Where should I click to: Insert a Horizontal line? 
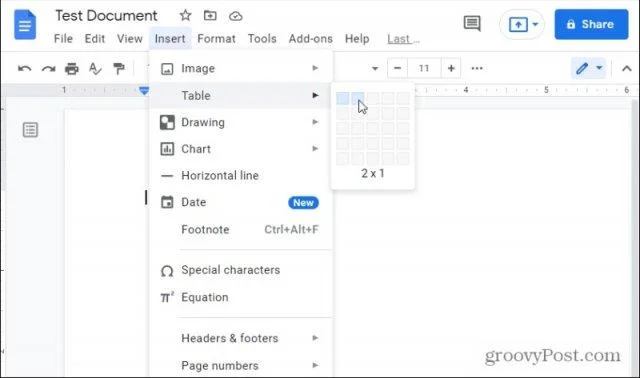pyautogui.click(x=241, y=176)
